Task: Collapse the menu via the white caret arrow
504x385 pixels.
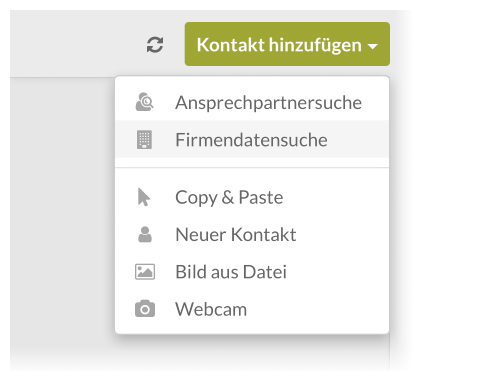Action: pos(373,46)
